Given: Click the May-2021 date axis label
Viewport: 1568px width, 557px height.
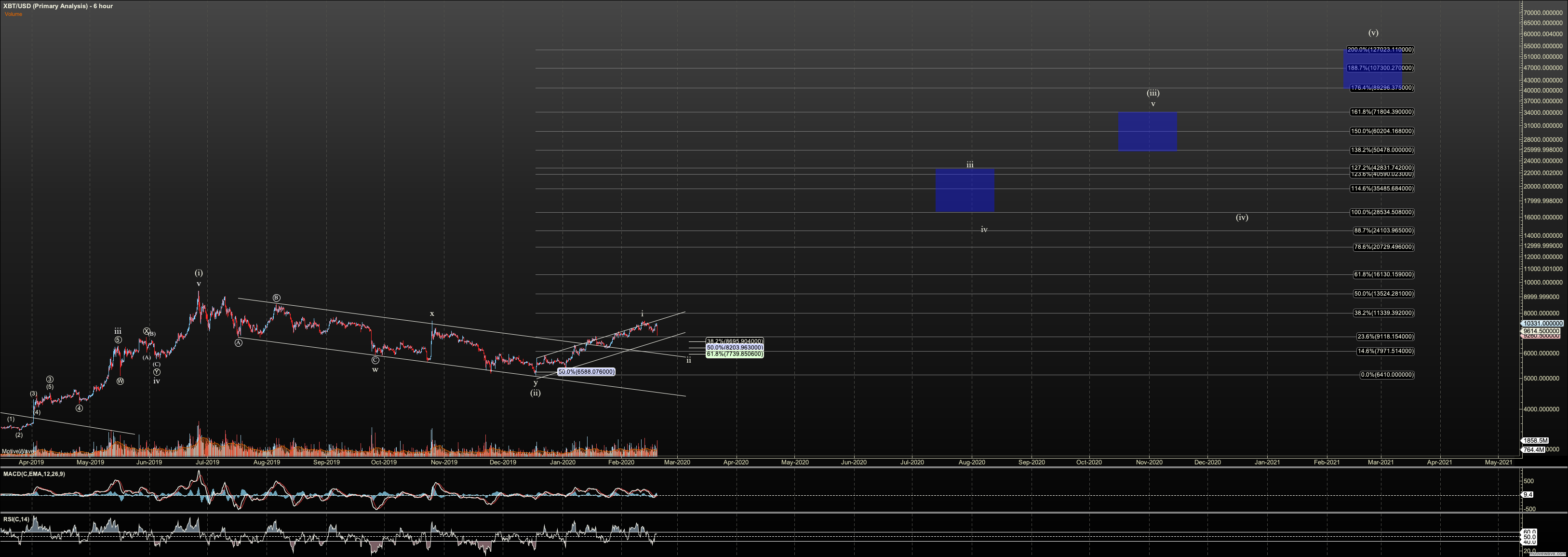Looking at the screenshot, I should pos(1499,462).
